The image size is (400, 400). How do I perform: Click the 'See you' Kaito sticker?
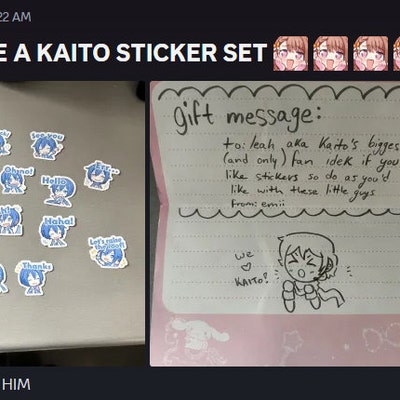pyautogui.click(x=48, y=145)
